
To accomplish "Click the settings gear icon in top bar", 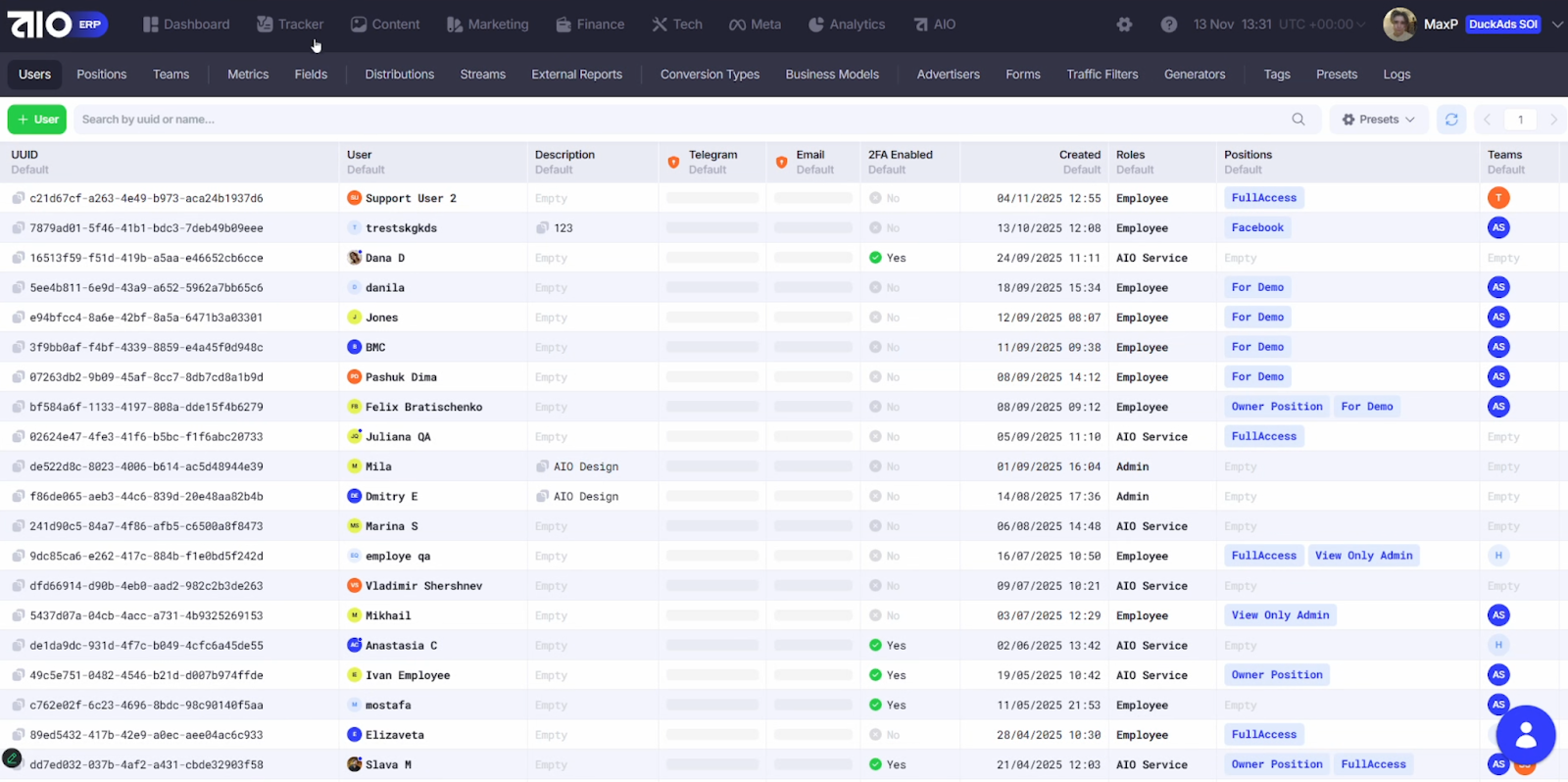I will 1124,24.
